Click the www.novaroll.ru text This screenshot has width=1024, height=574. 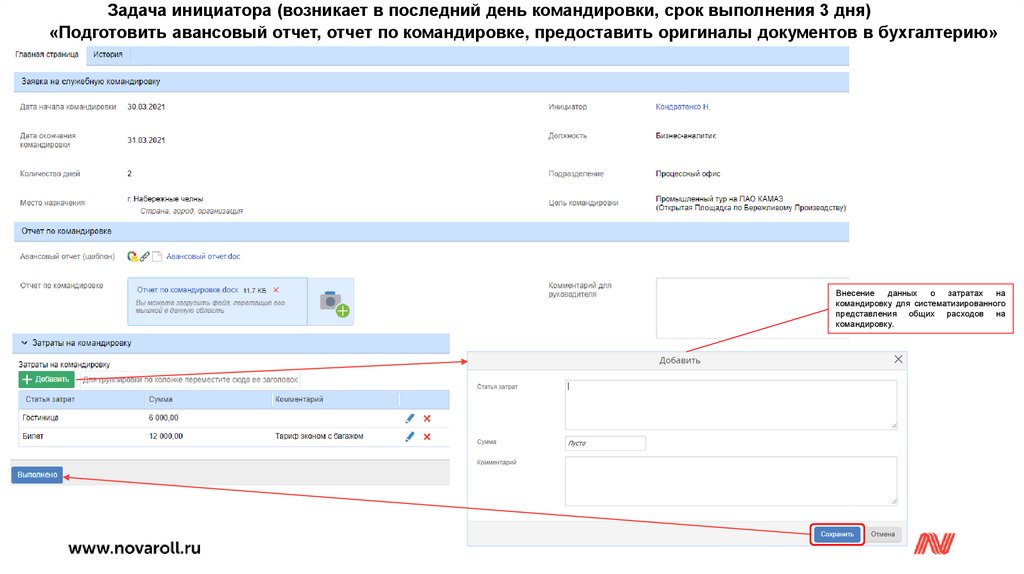click(x=135, y=549)
